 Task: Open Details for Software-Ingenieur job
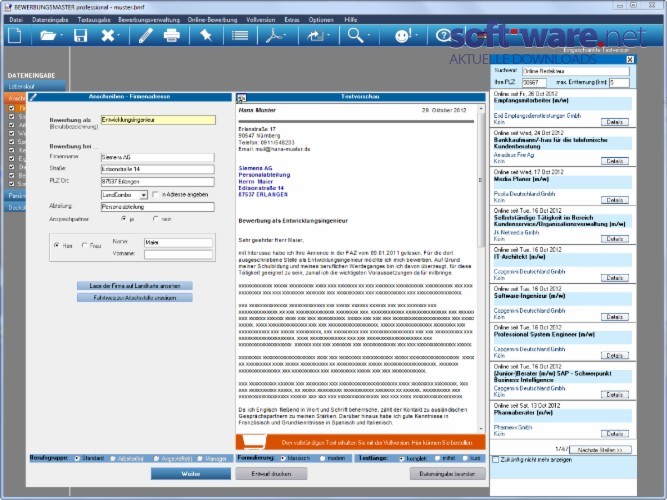point(615,317)
